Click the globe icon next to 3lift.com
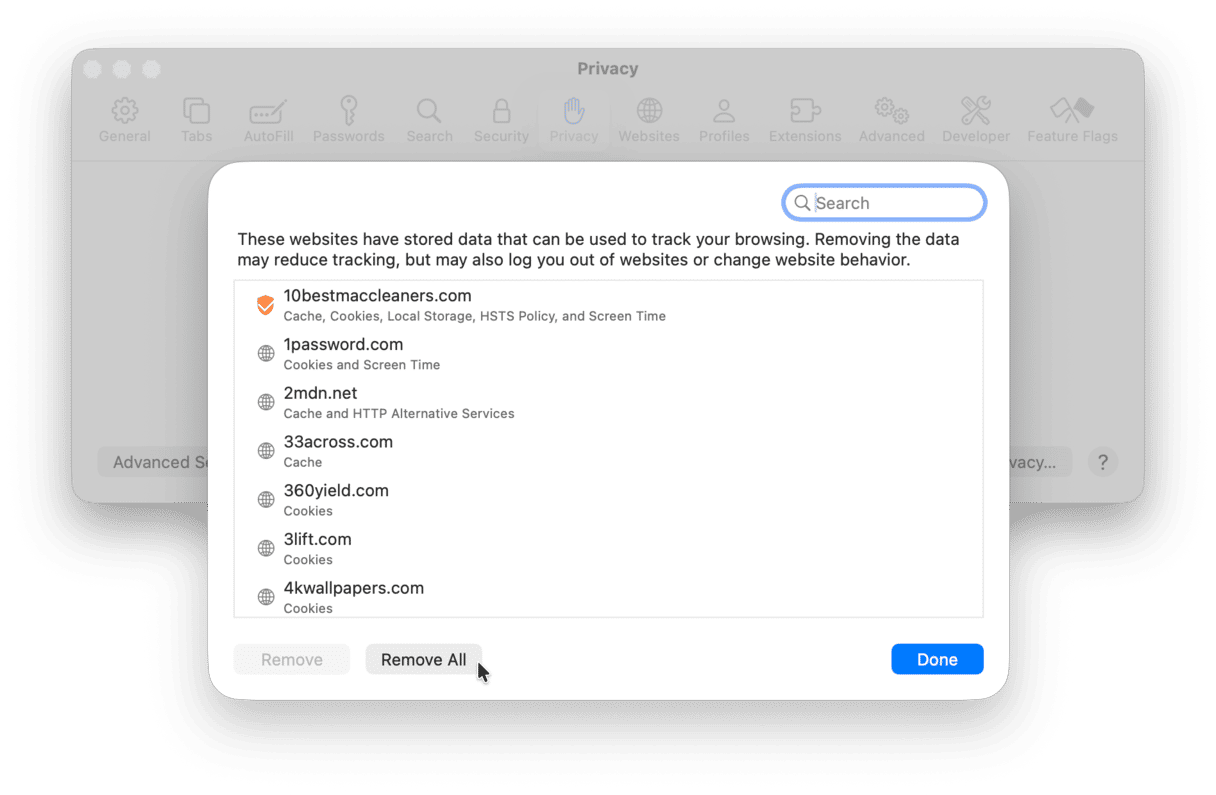 tap(266, 548)
